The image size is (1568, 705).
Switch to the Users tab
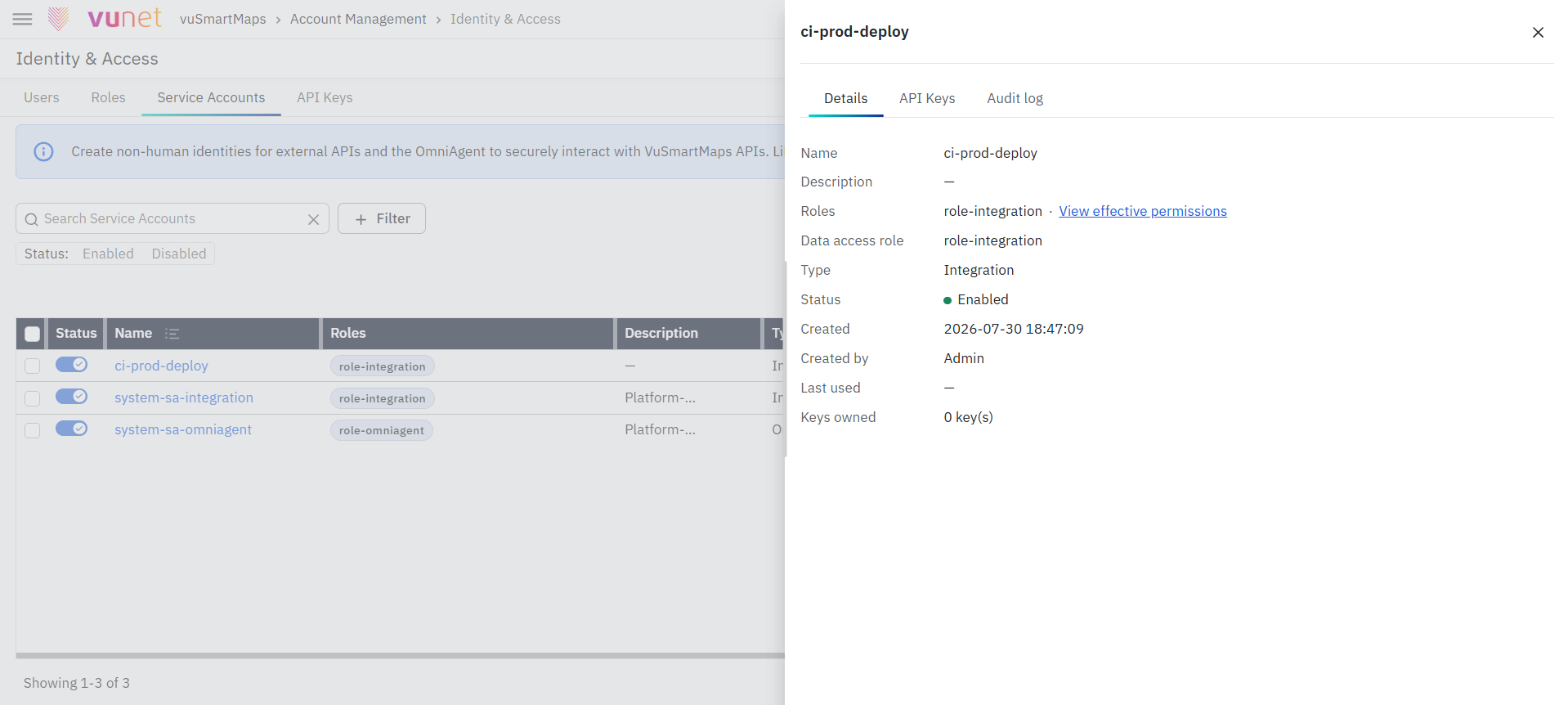click(42, 97)
